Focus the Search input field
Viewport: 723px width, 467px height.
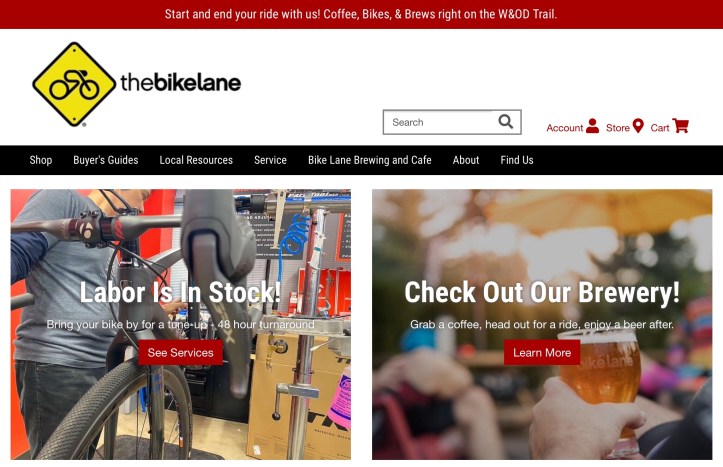coord(438,122)
